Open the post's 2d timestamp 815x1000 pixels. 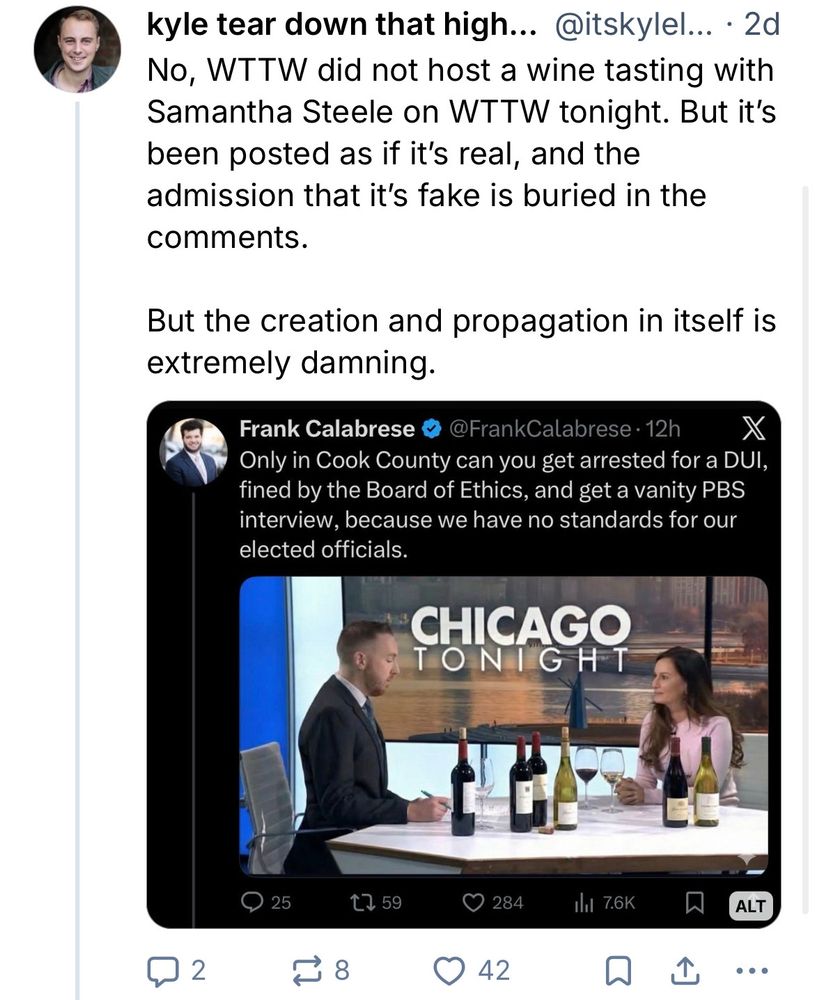(761, 27)
